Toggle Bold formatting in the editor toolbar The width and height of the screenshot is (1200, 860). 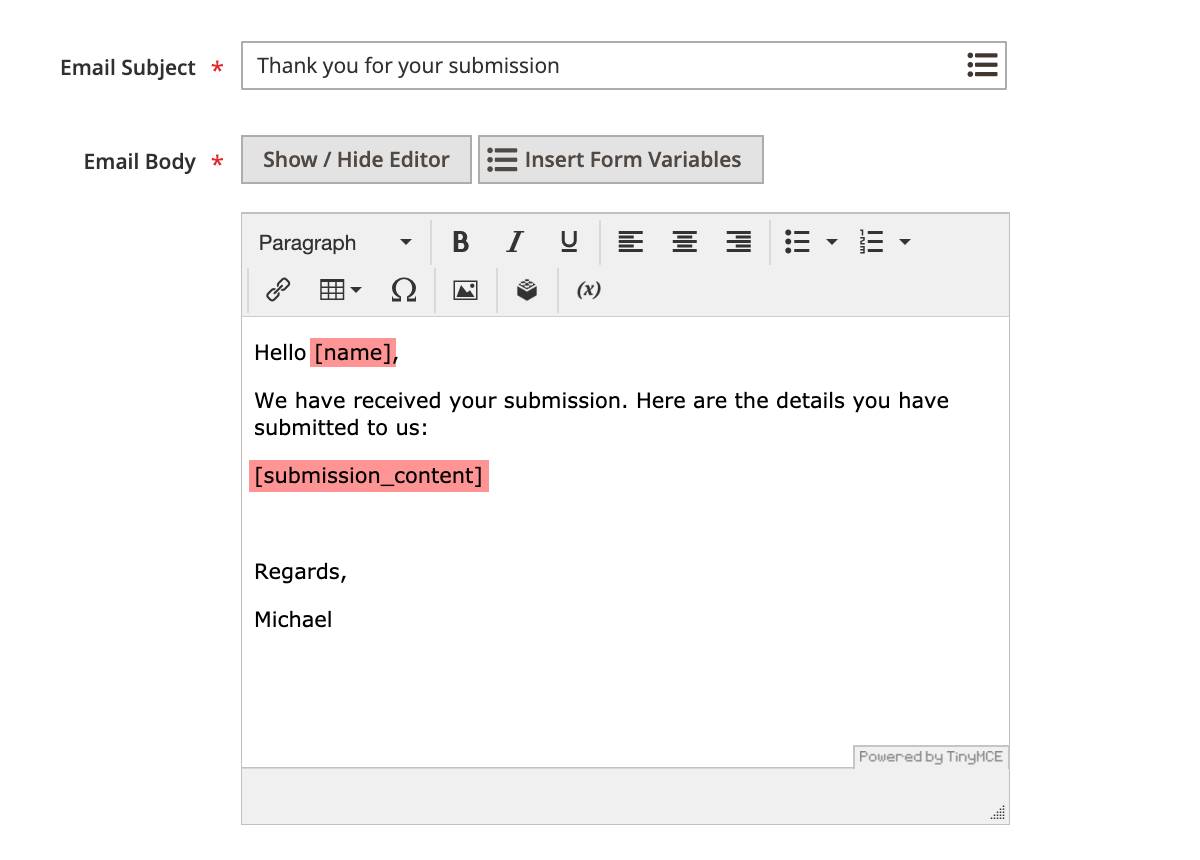pos(460,242)
